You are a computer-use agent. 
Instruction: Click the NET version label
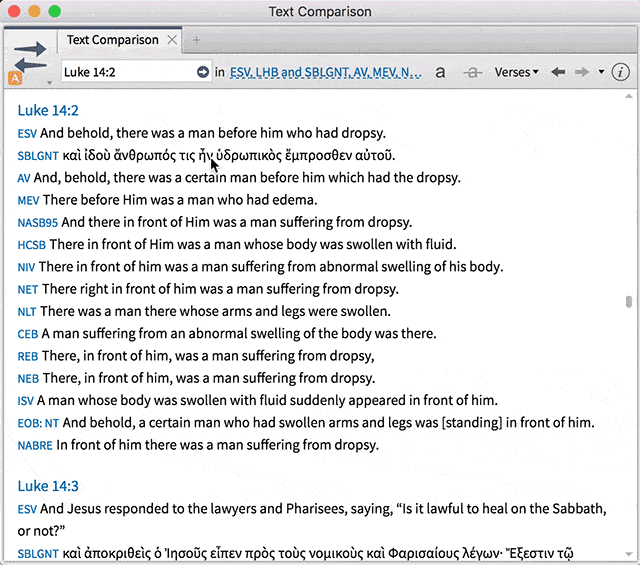point(28,289)
